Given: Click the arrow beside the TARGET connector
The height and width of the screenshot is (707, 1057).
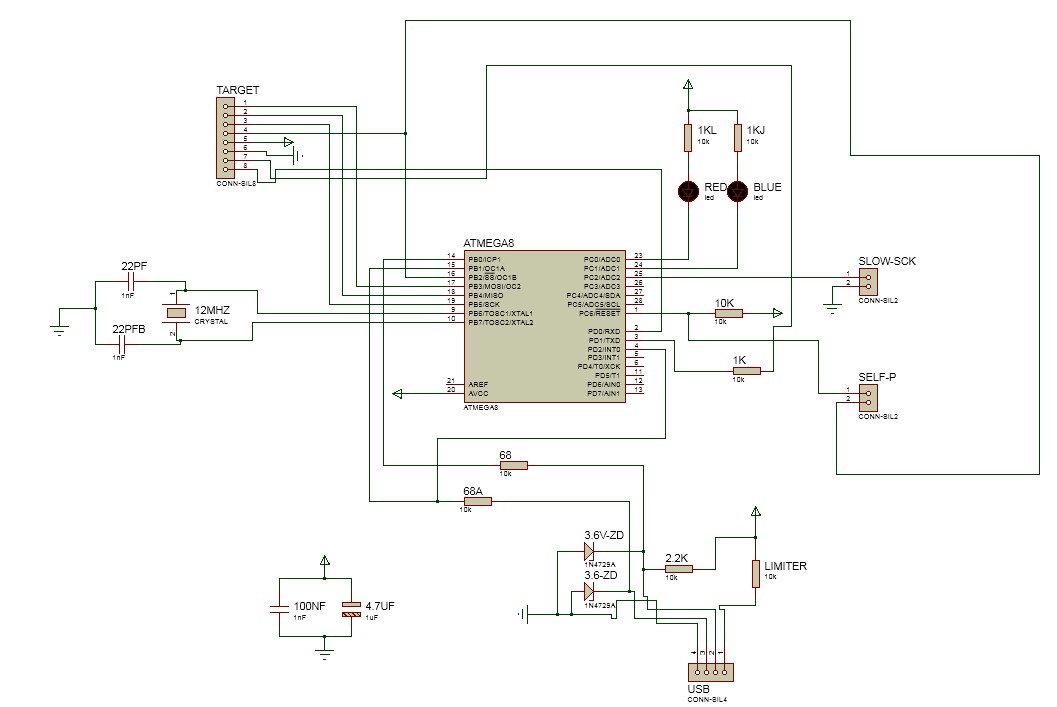Looking at the screenshot, I should [288, 142].
